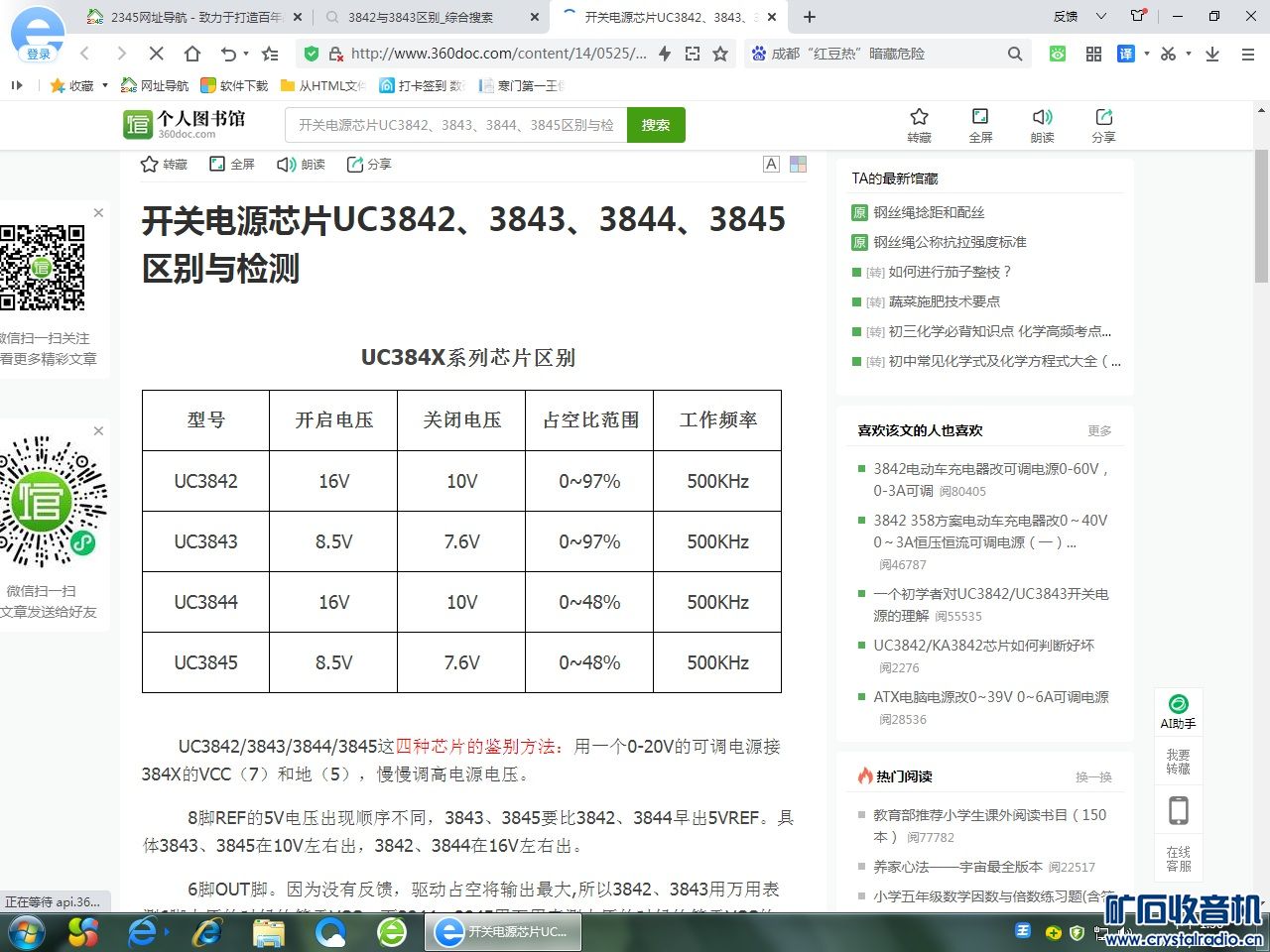Click the page background color palette icon
Image resolution: width=1270 pixels, height=952 pixels.
[x=798, y=165]
